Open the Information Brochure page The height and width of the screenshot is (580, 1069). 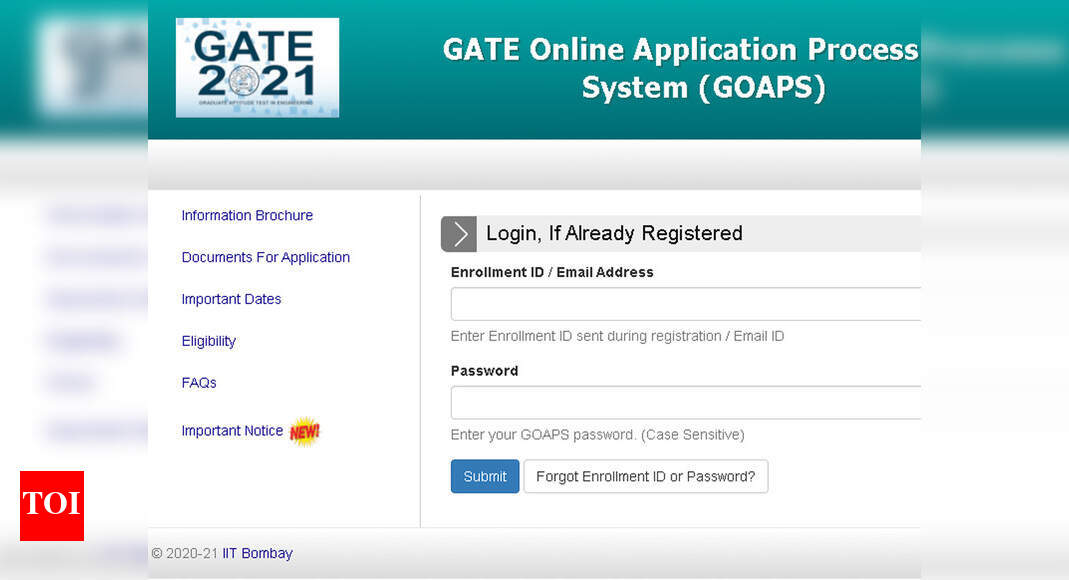(247, 215)
